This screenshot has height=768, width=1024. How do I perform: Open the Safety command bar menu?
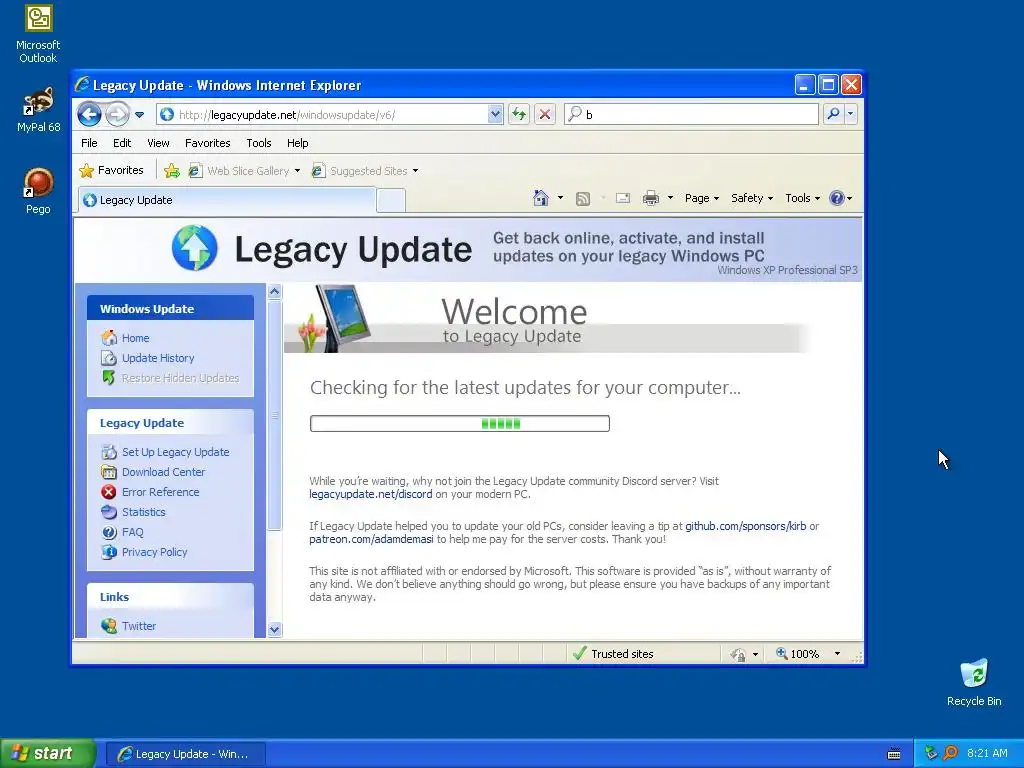point(752,198)
